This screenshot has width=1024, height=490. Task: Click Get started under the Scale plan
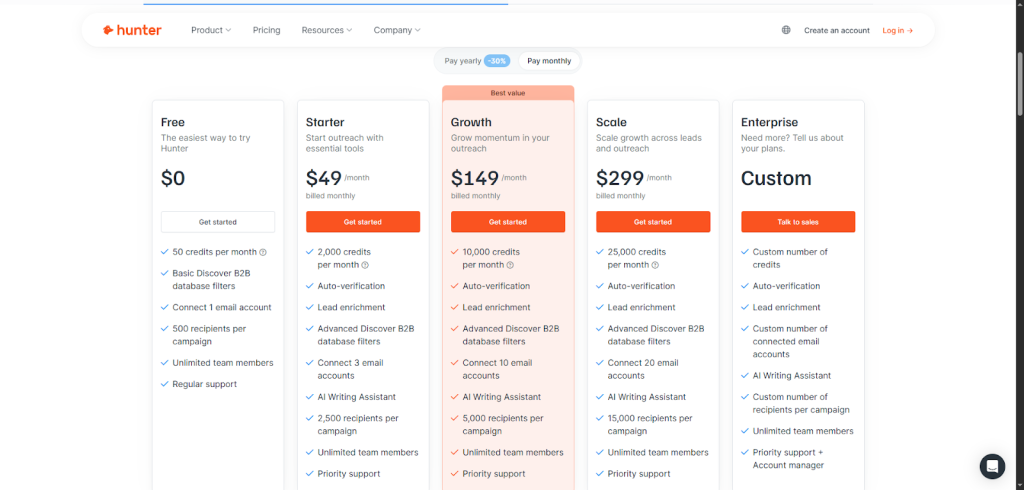(x=653, y=222)
